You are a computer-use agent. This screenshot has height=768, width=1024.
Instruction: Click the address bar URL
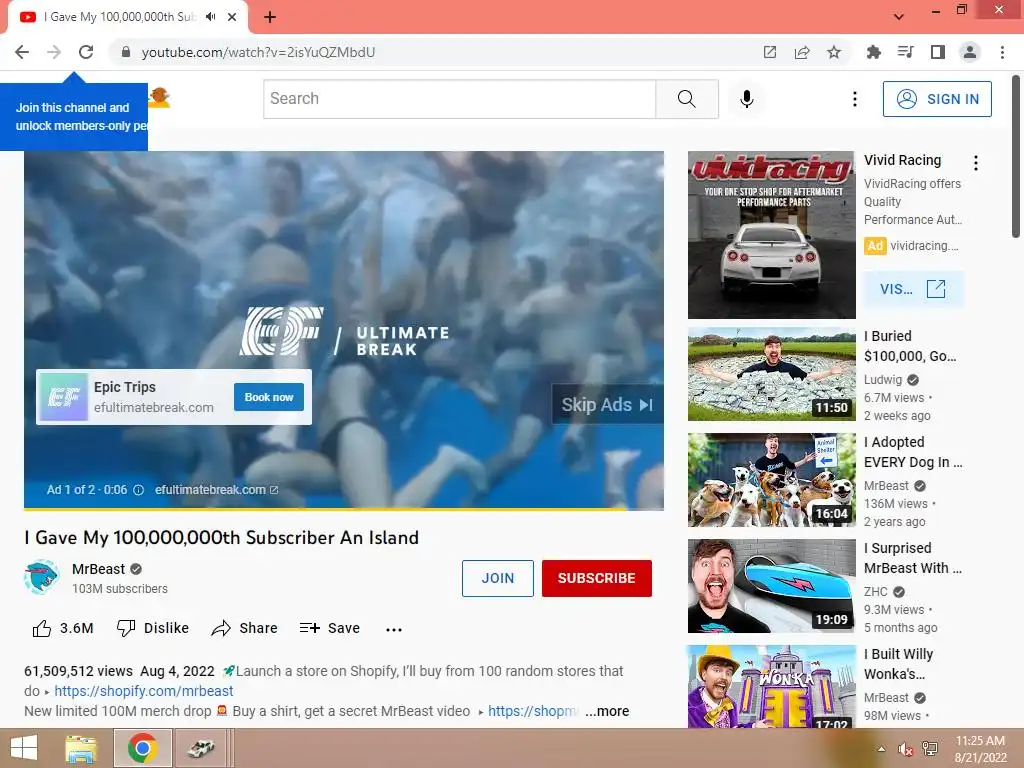pos(258,52)
